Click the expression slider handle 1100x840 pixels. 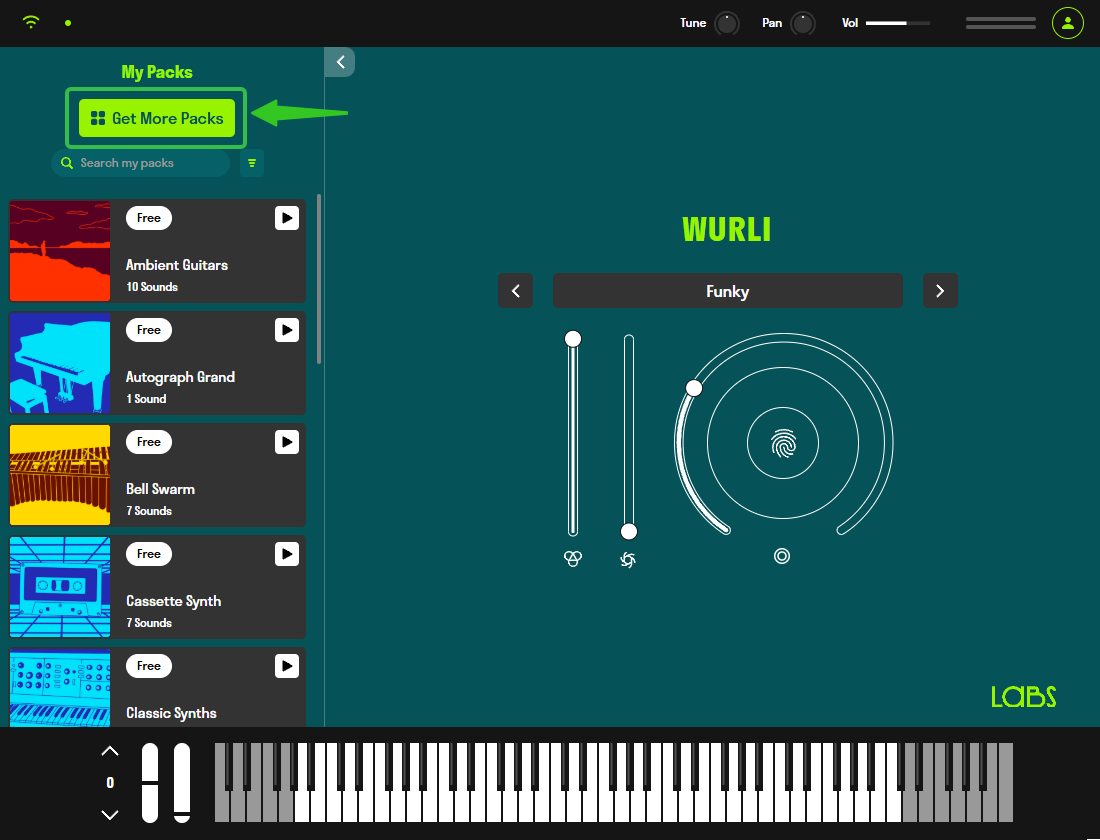click(x=573, y=339)
